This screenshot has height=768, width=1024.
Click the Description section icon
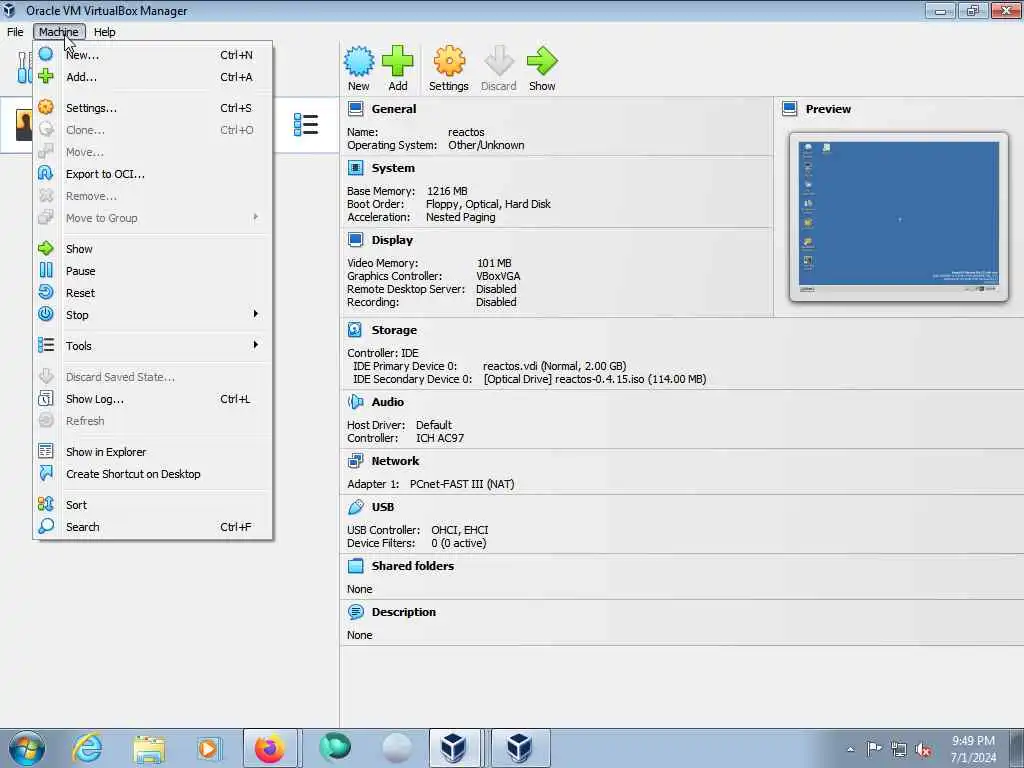[355, 612]
